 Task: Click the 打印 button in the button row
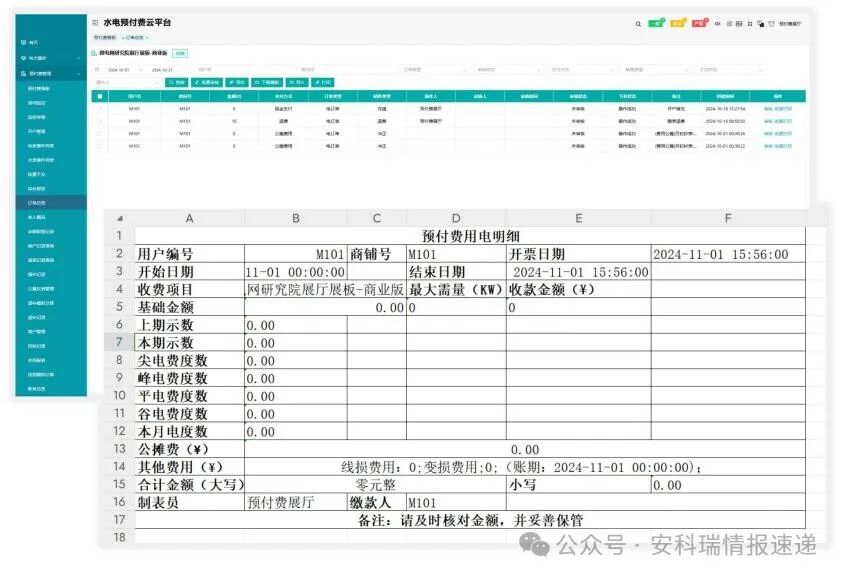coord(323,82)
